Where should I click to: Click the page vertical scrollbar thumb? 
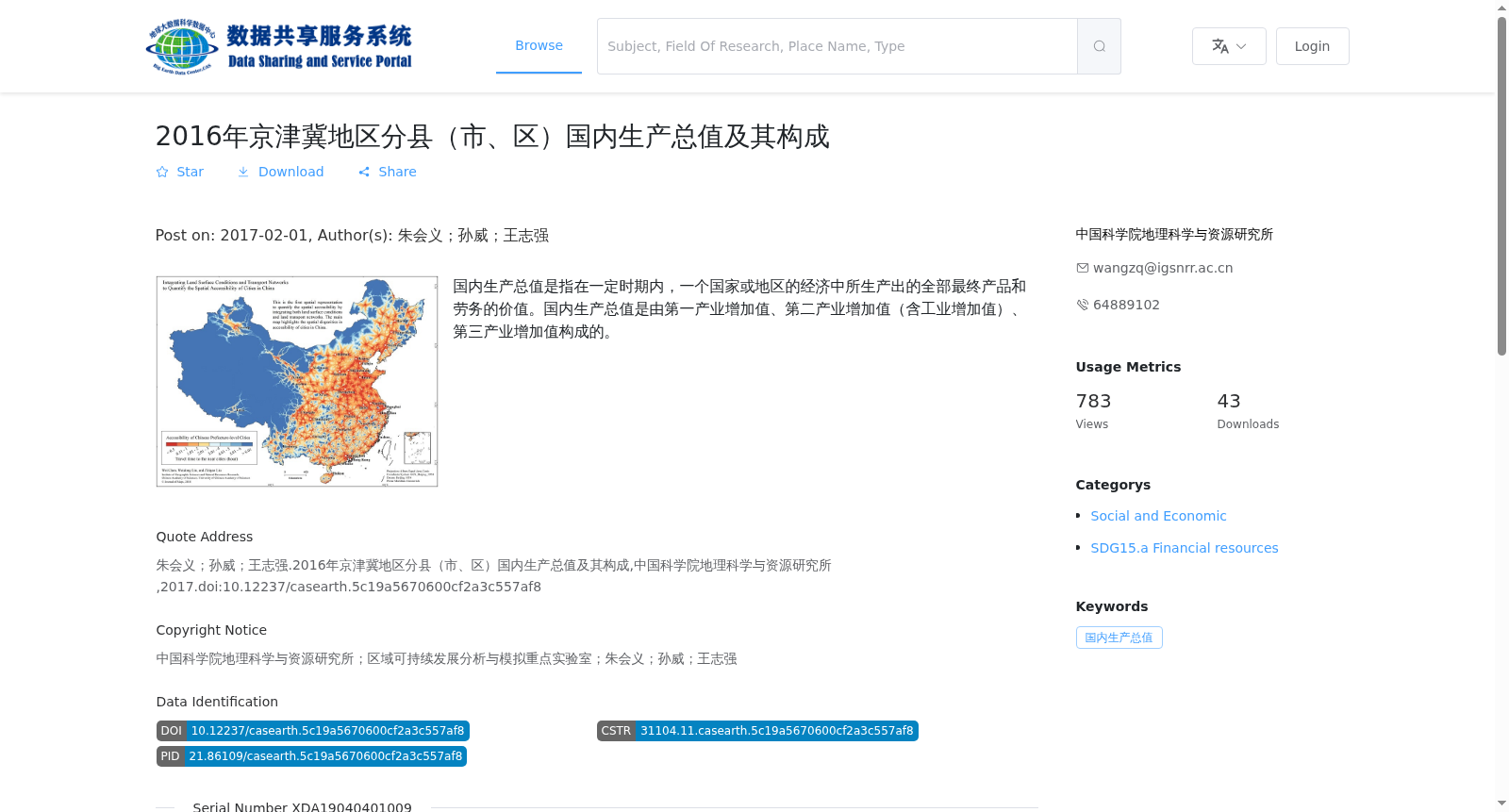tap(1501, 186)
